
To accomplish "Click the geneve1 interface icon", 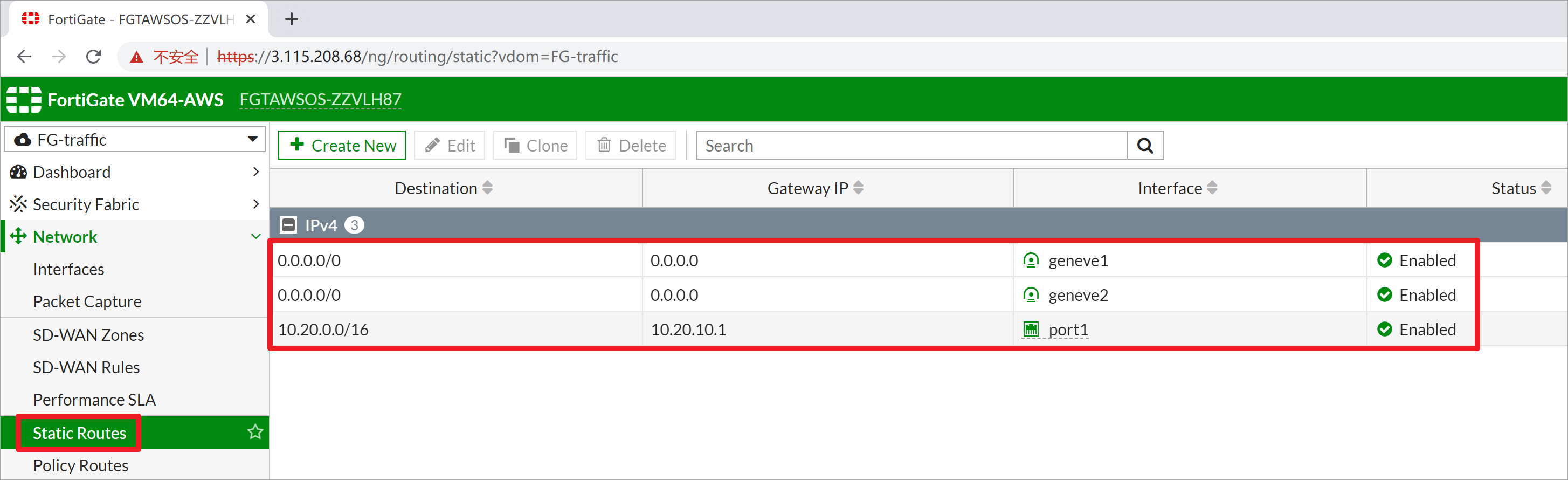I will [1031, 260].
